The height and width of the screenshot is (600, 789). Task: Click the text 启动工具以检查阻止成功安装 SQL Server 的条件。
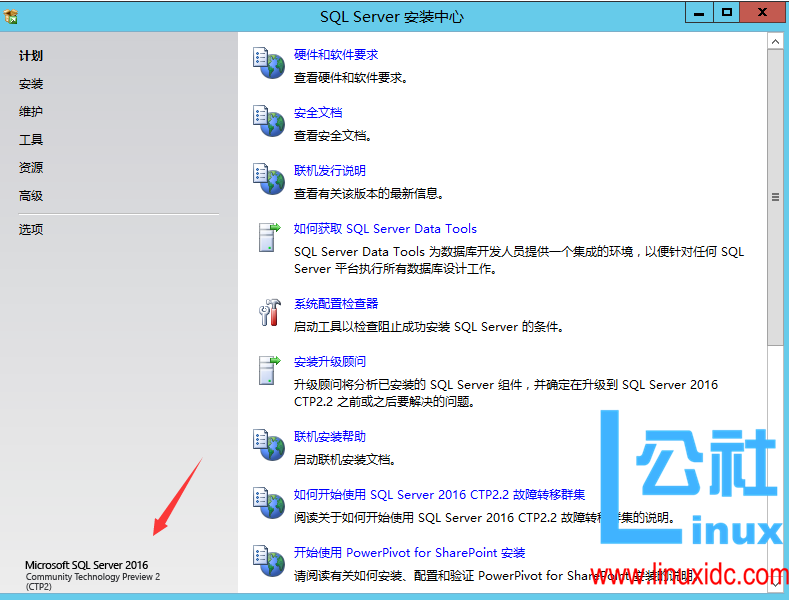429,327
